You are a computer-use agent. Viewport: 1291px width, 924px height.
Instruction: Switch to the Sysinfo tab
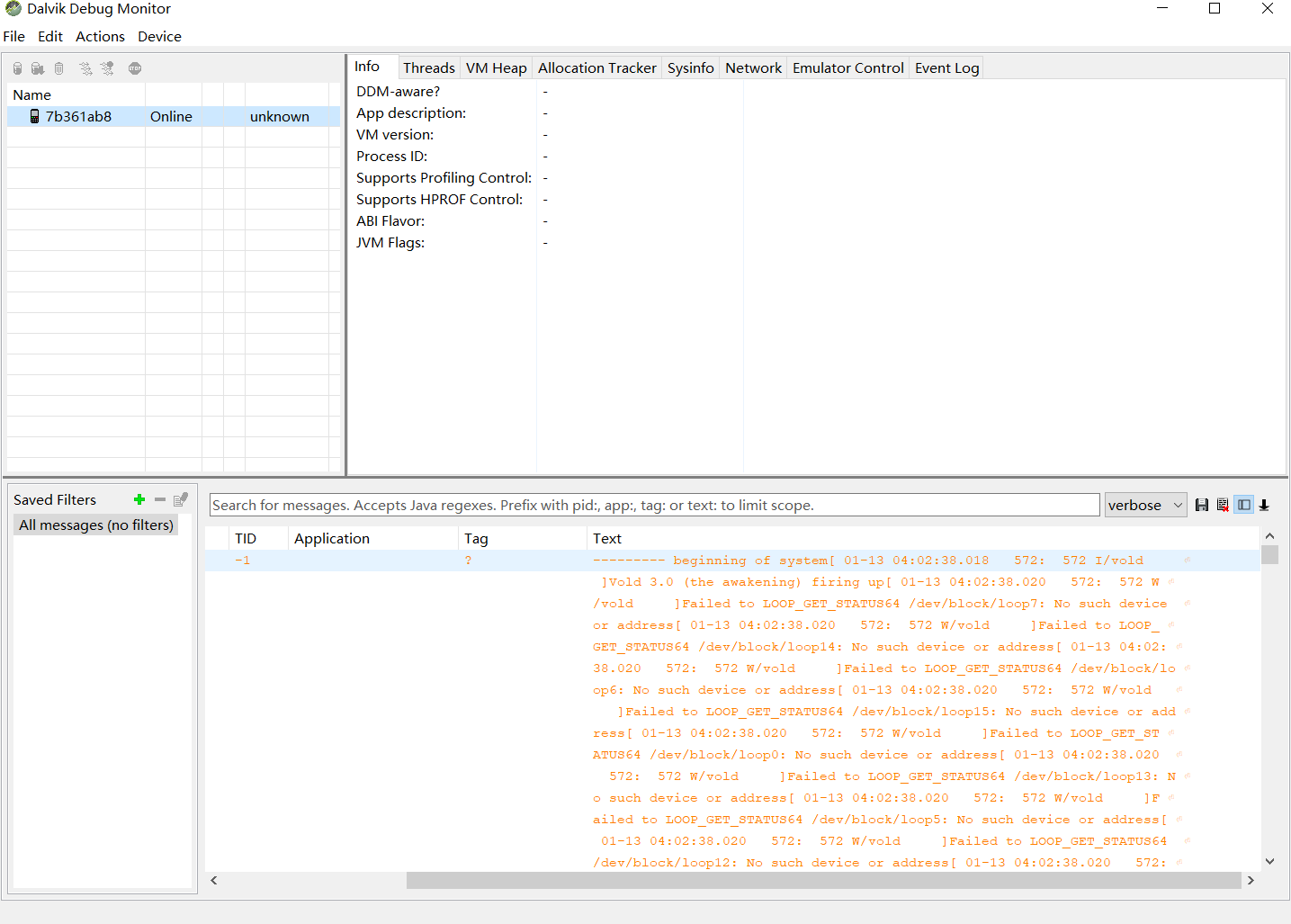click(691, 67)
